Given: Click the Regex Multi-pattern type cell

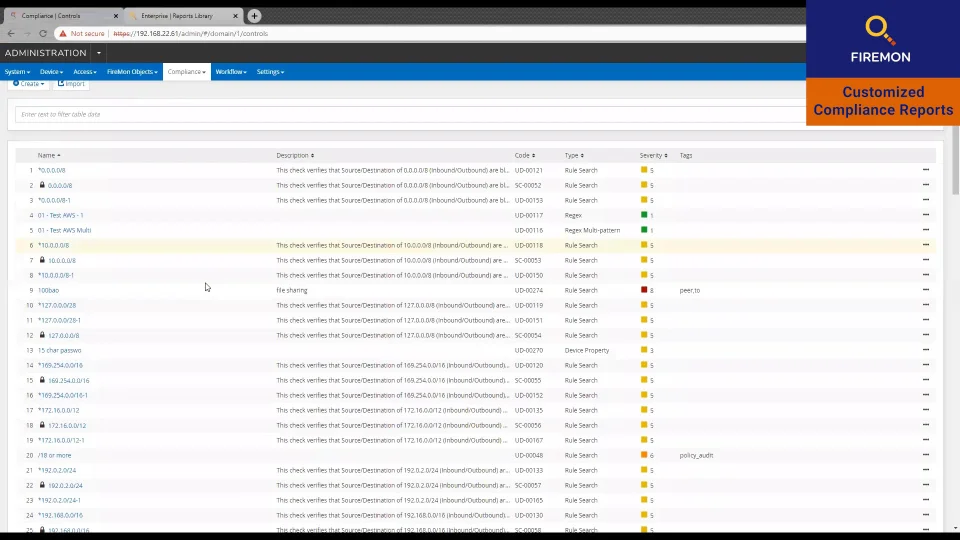Looking at the screenshot, I should coord(592,230).
